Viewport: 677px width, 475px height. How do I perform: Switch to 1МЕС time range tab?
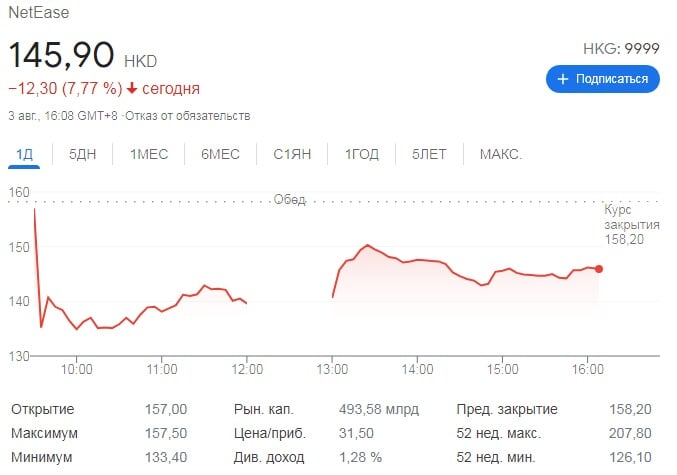148,154
